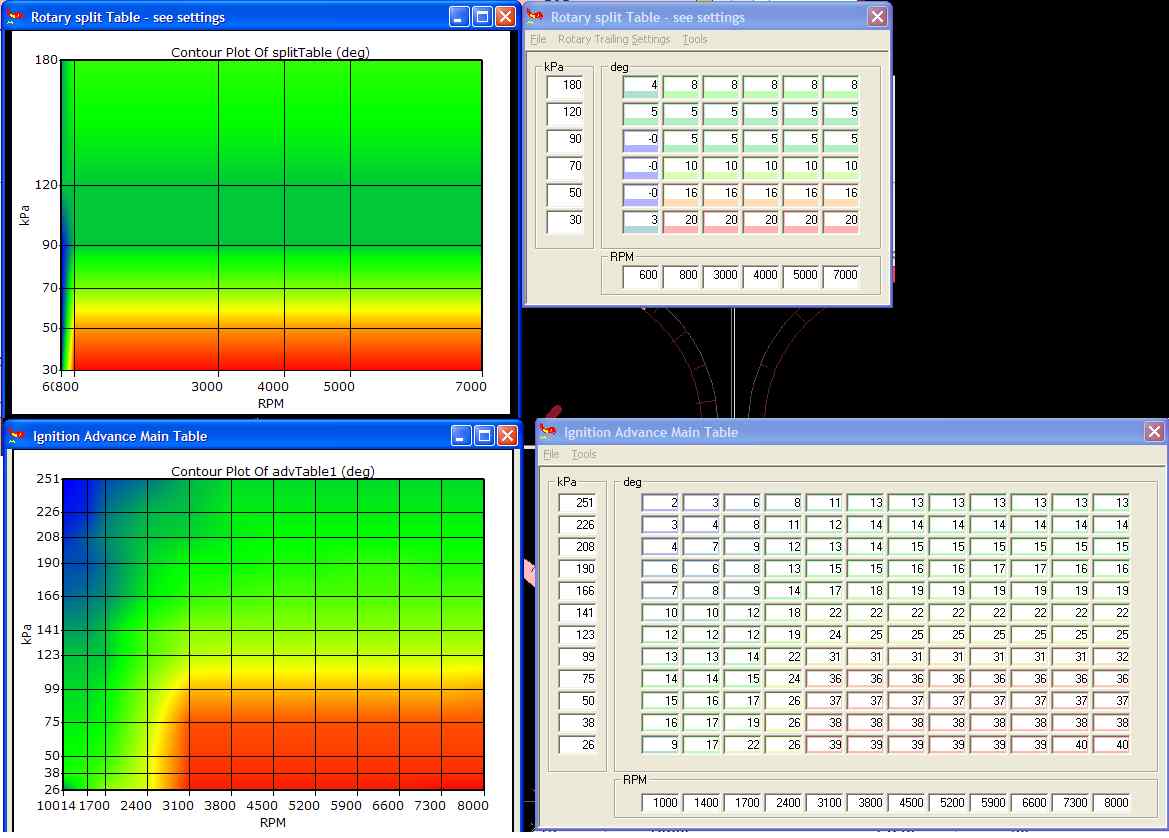Click app icon in Rotary split Table editor title
The image size is (1169, 838).
point(535,16)
